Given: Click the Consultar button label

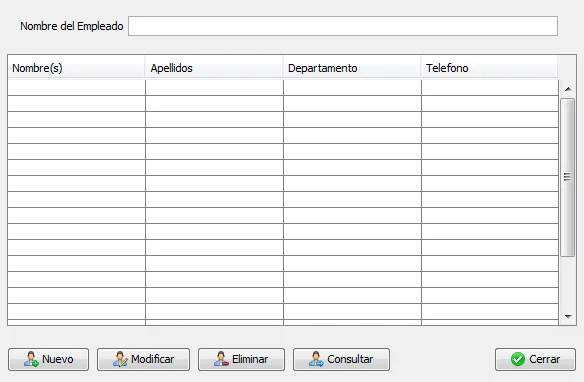Looking at the screenshot, I should point(350,359).
